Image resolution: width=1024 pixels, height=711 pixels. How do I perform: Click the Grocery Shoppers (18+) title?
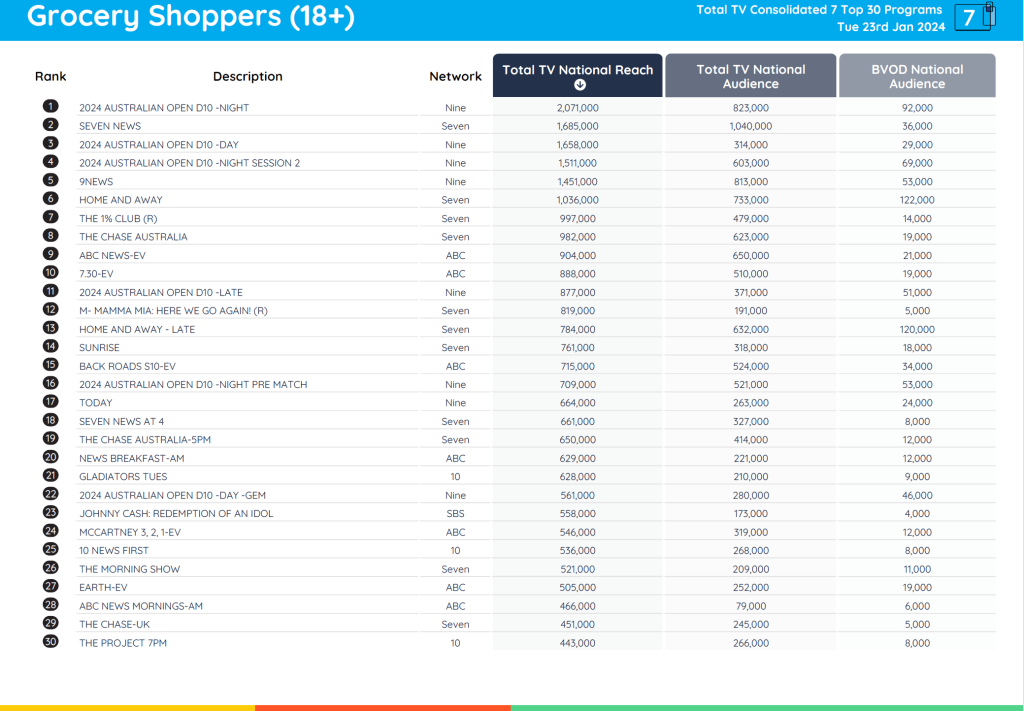[x=191, y=16]
